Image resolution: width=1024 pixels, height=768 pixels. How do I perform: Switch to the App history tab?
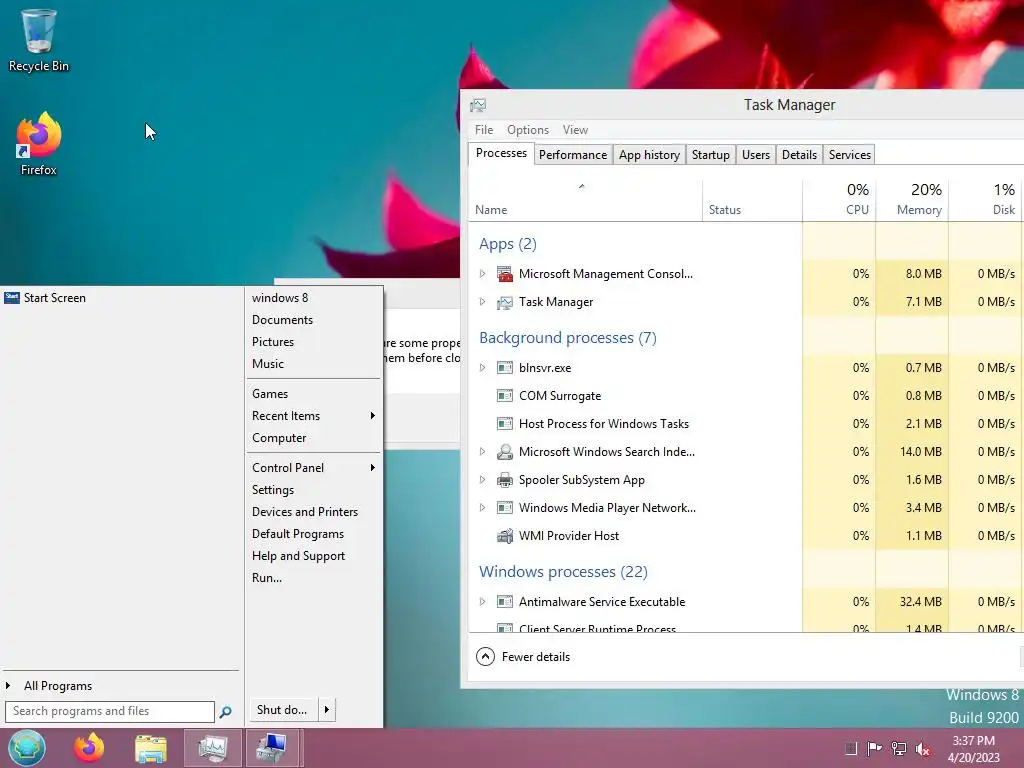coord(649,155)
